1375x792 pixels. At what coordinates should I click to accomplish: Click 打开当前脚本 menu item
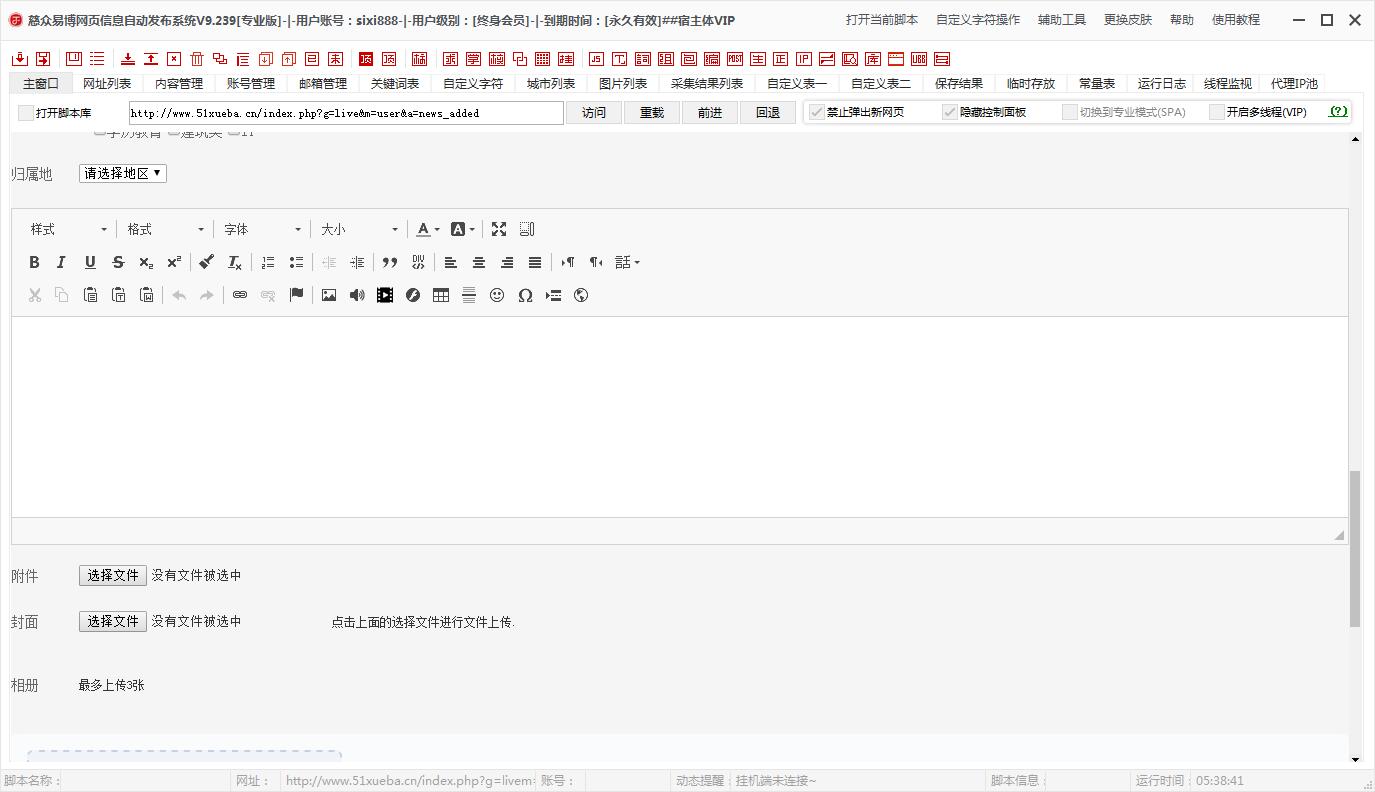click(882, 20)
